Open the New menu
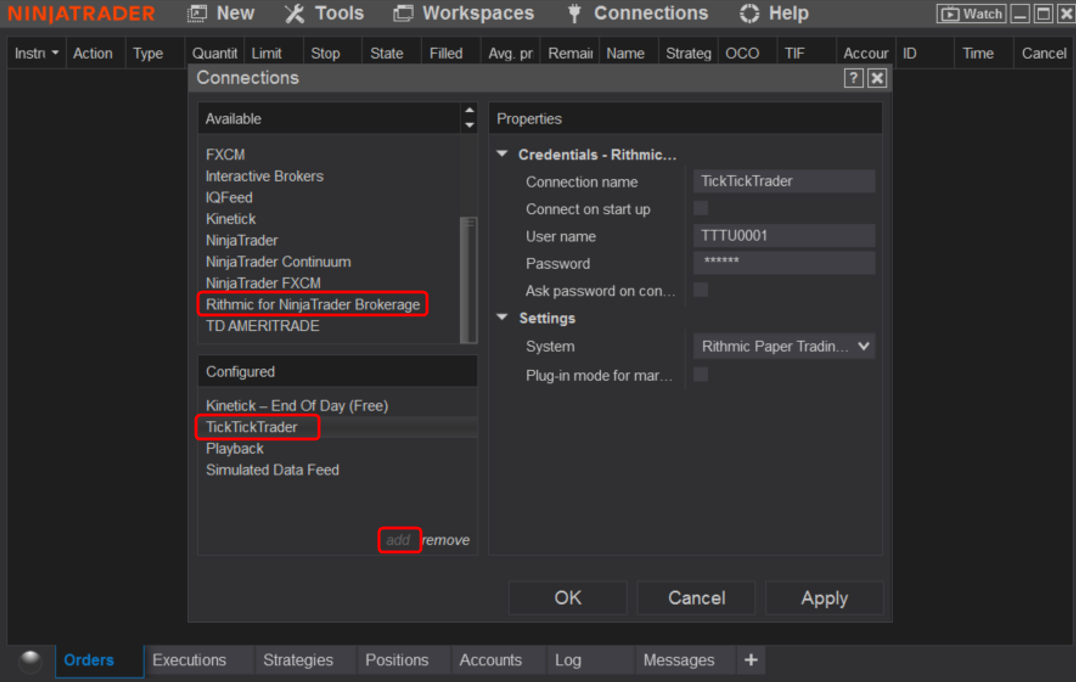 pyautogui.click(x=221, y=13)
